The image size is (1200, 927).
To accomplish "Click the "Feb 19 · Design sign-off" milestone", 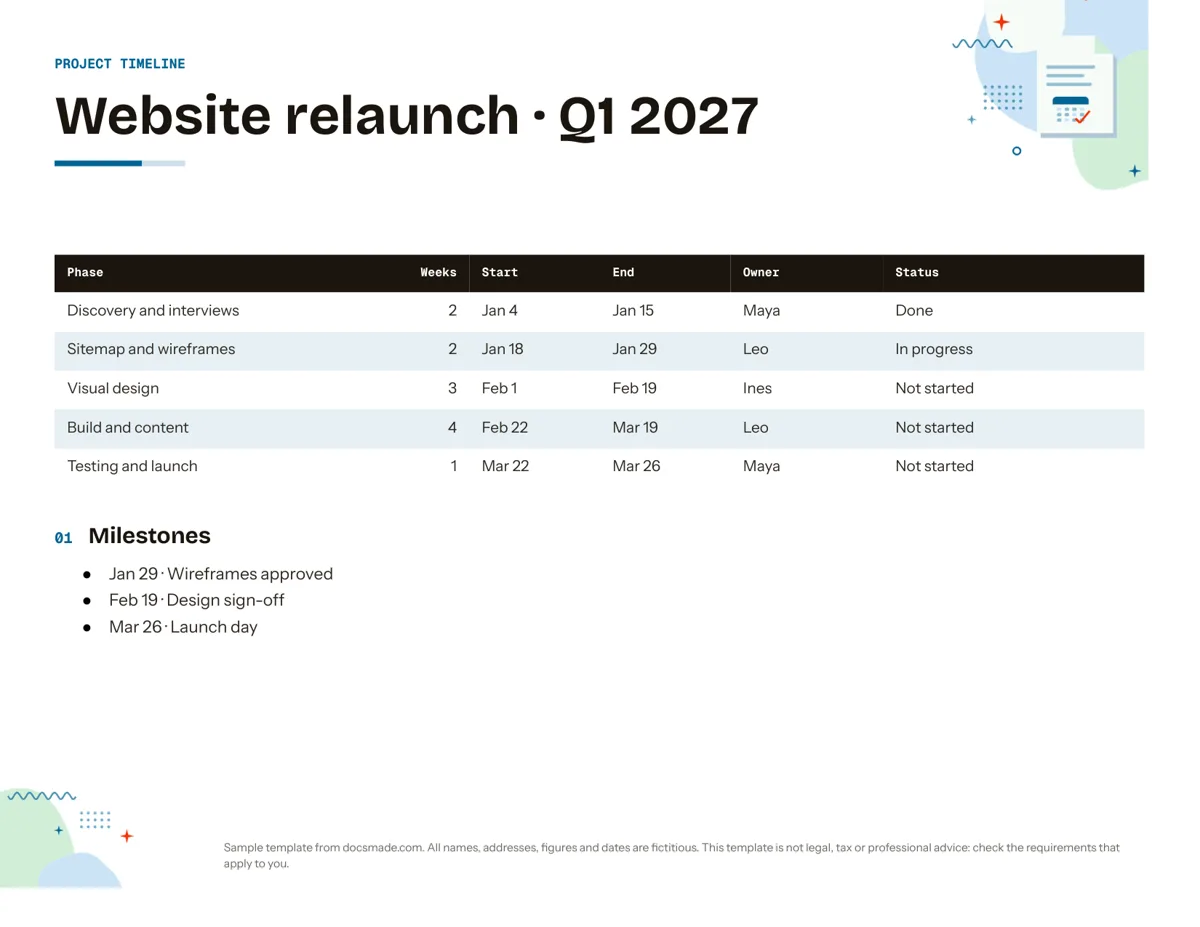I will coord(197,601).
